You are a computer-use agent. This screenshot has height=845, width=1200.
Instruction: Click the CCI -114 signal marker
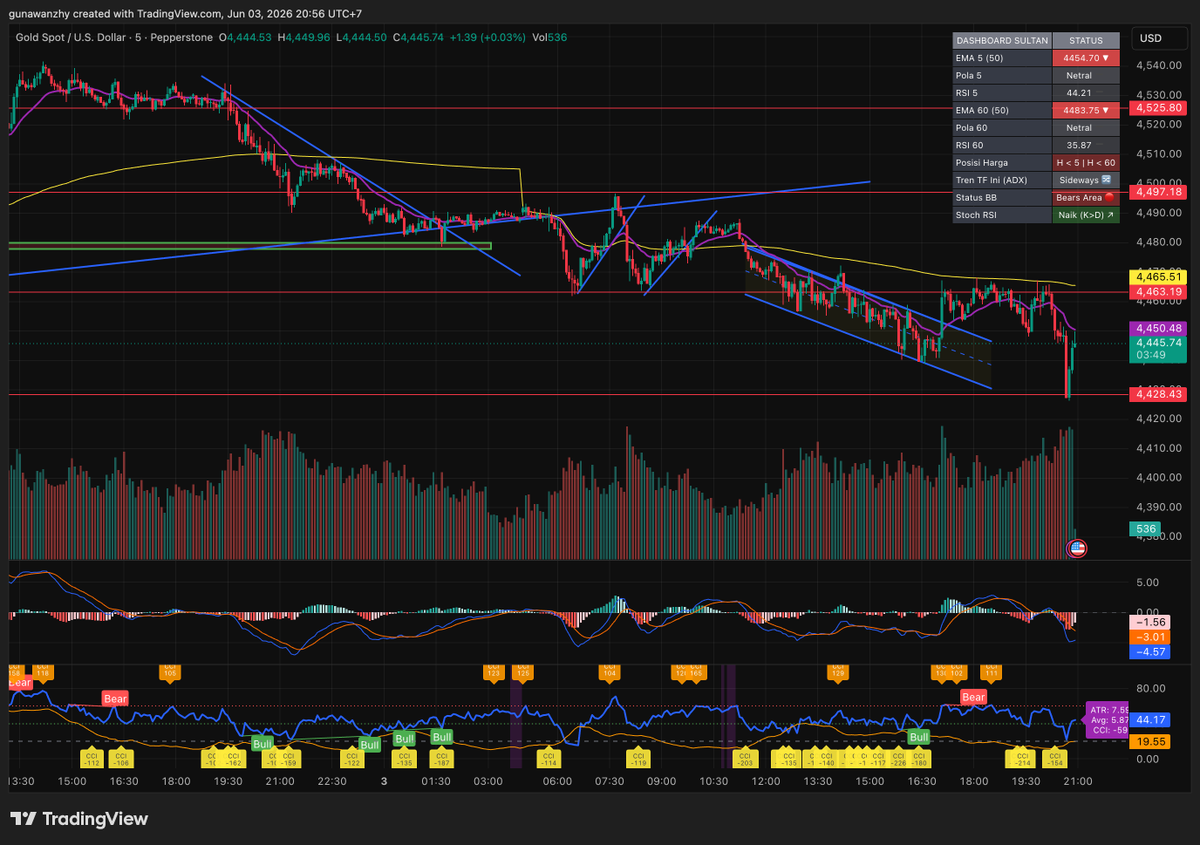tap(548, 757)
